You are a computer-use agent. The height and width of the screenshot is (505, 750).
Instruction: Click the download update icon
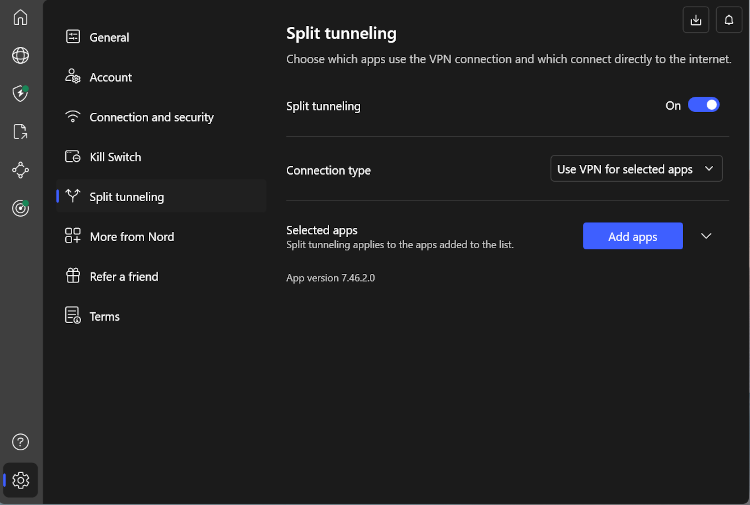[x=695, y=20]
